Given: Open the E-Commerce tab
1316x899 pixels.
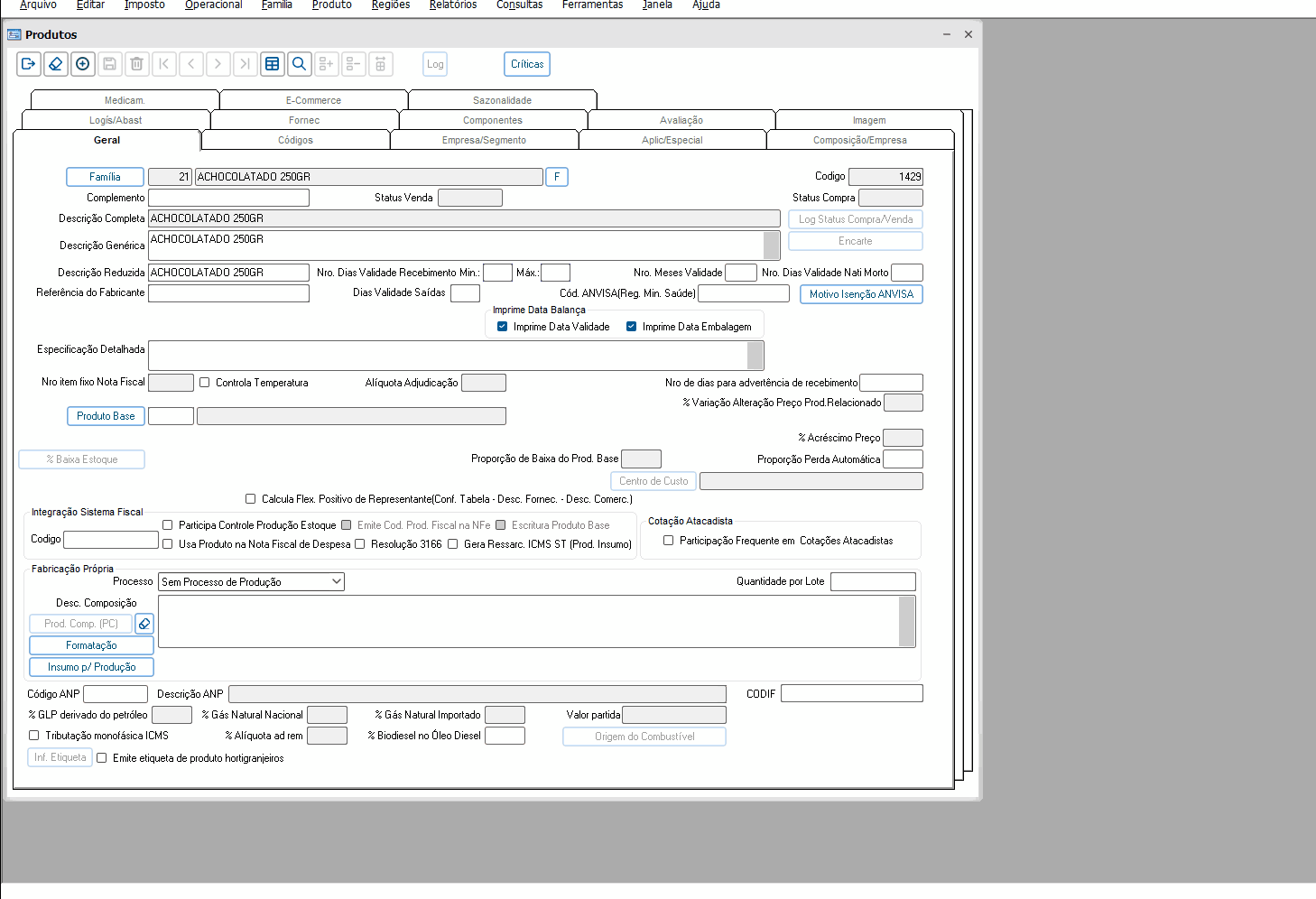Looking at the screenshot, I should pyautogui.click(x=313, y=100).
